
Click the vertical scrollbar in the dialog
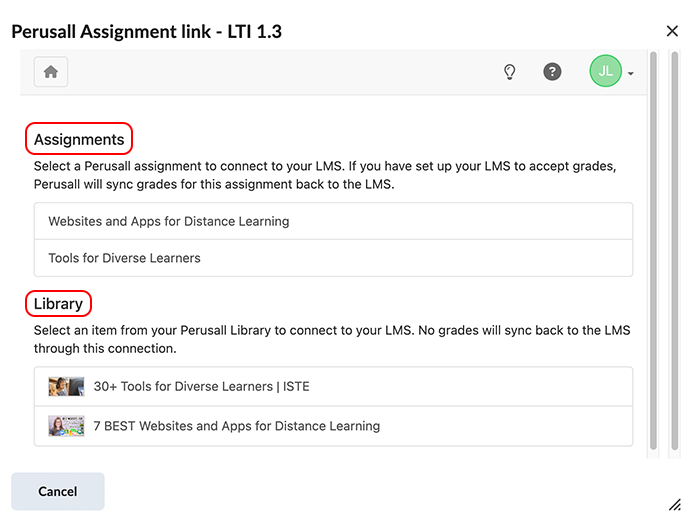tap(653, 250)
